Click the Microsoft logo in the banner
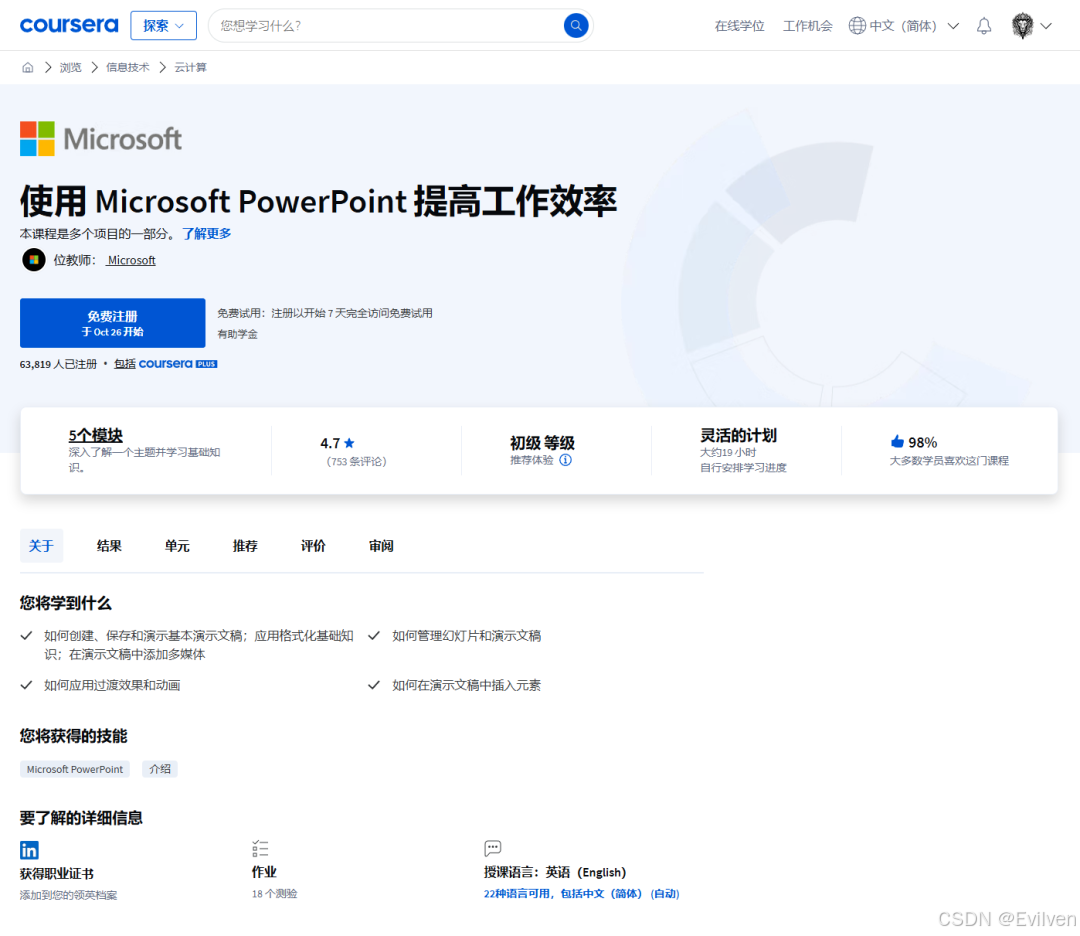 click(101, 138)
